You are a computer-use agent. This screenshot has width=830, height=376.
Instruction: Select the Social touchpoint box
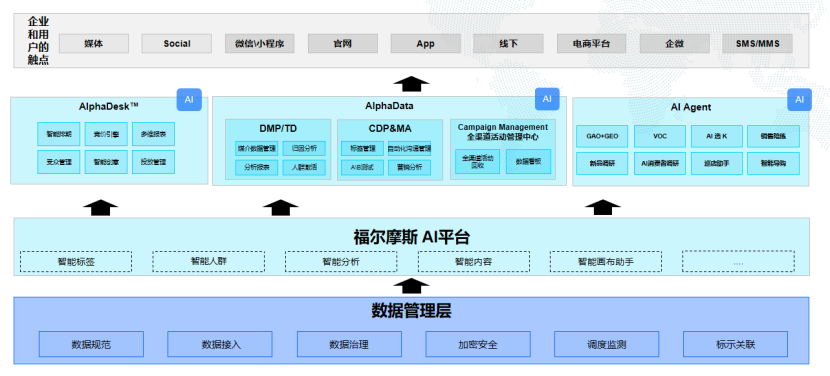(x=177, y=43)
